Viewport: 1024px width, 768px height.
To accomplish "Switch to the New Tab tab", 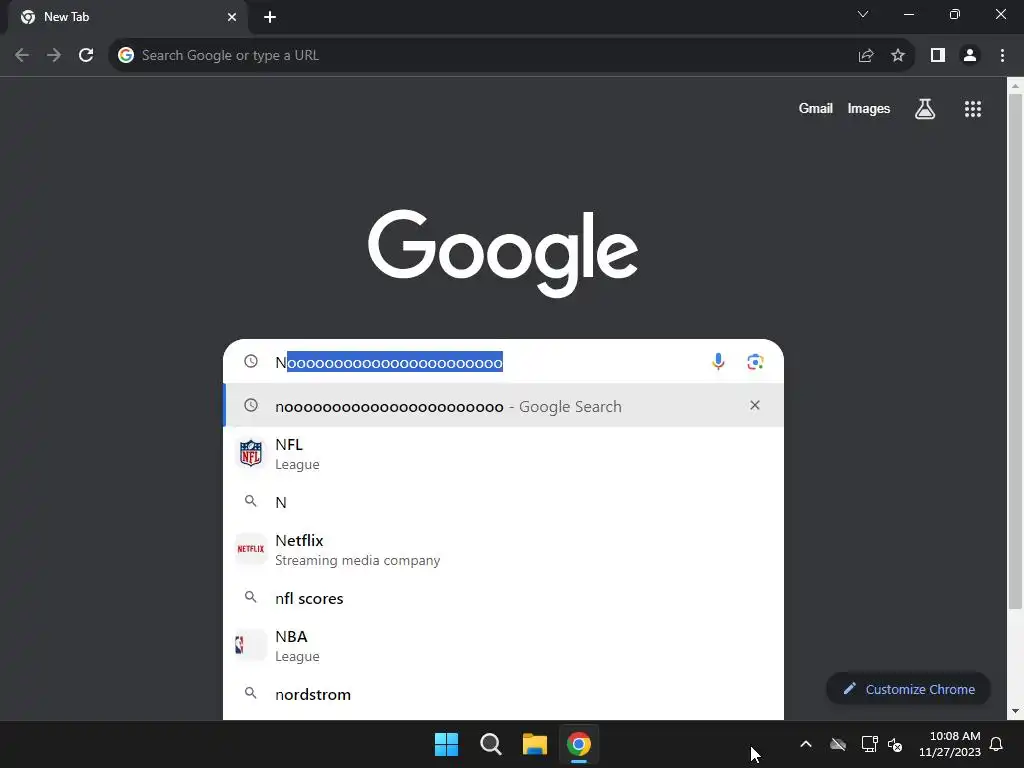I will pyautogui.click(x=127, y=17).
